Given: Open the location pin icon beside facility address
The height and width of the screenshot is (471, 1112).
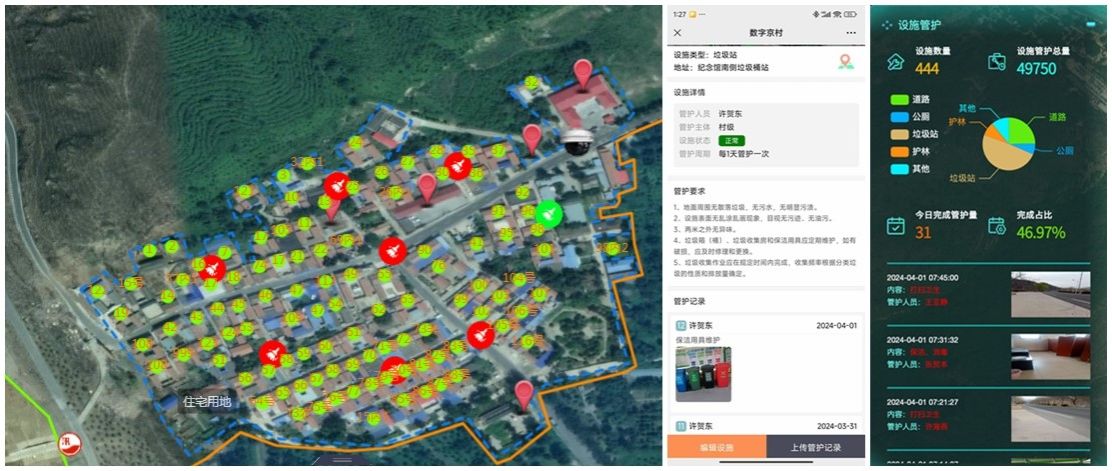Looking at the screenshot, I should (x=846, y=62).
